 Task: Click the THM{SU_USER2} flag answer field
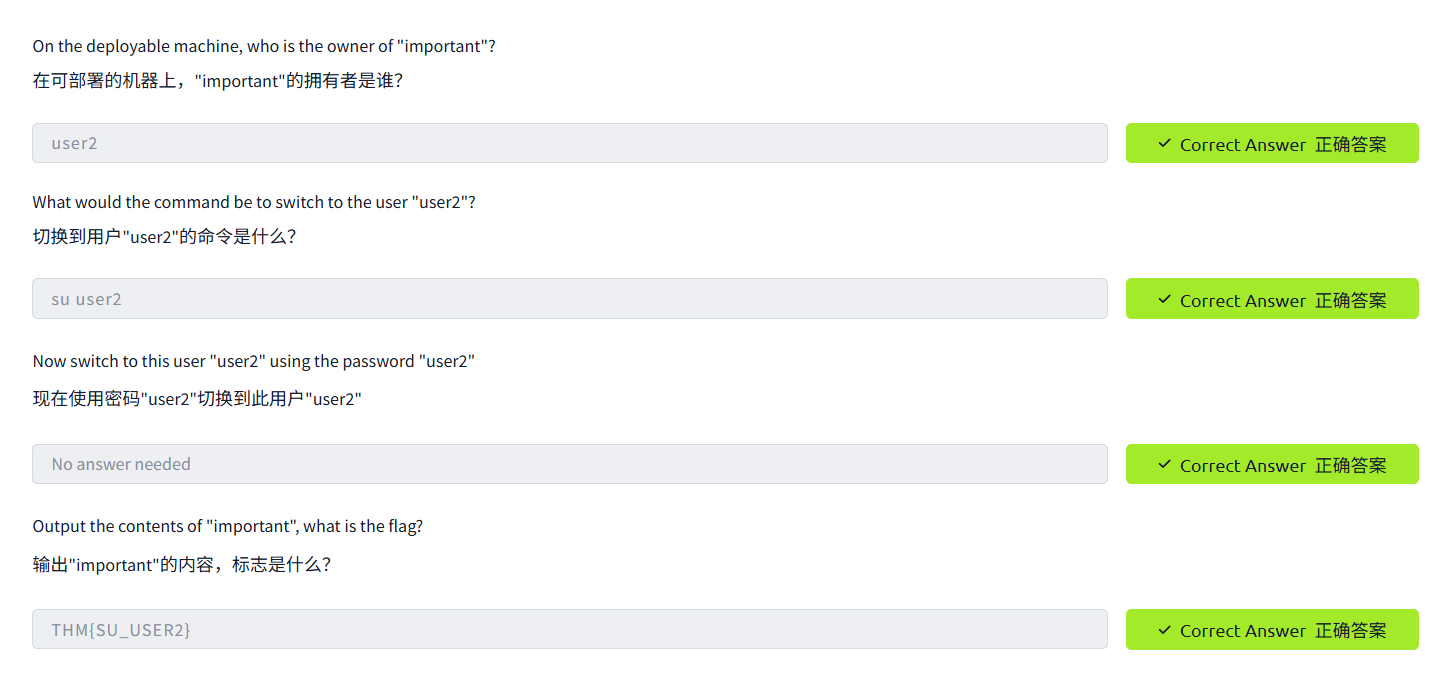point(569,630)
